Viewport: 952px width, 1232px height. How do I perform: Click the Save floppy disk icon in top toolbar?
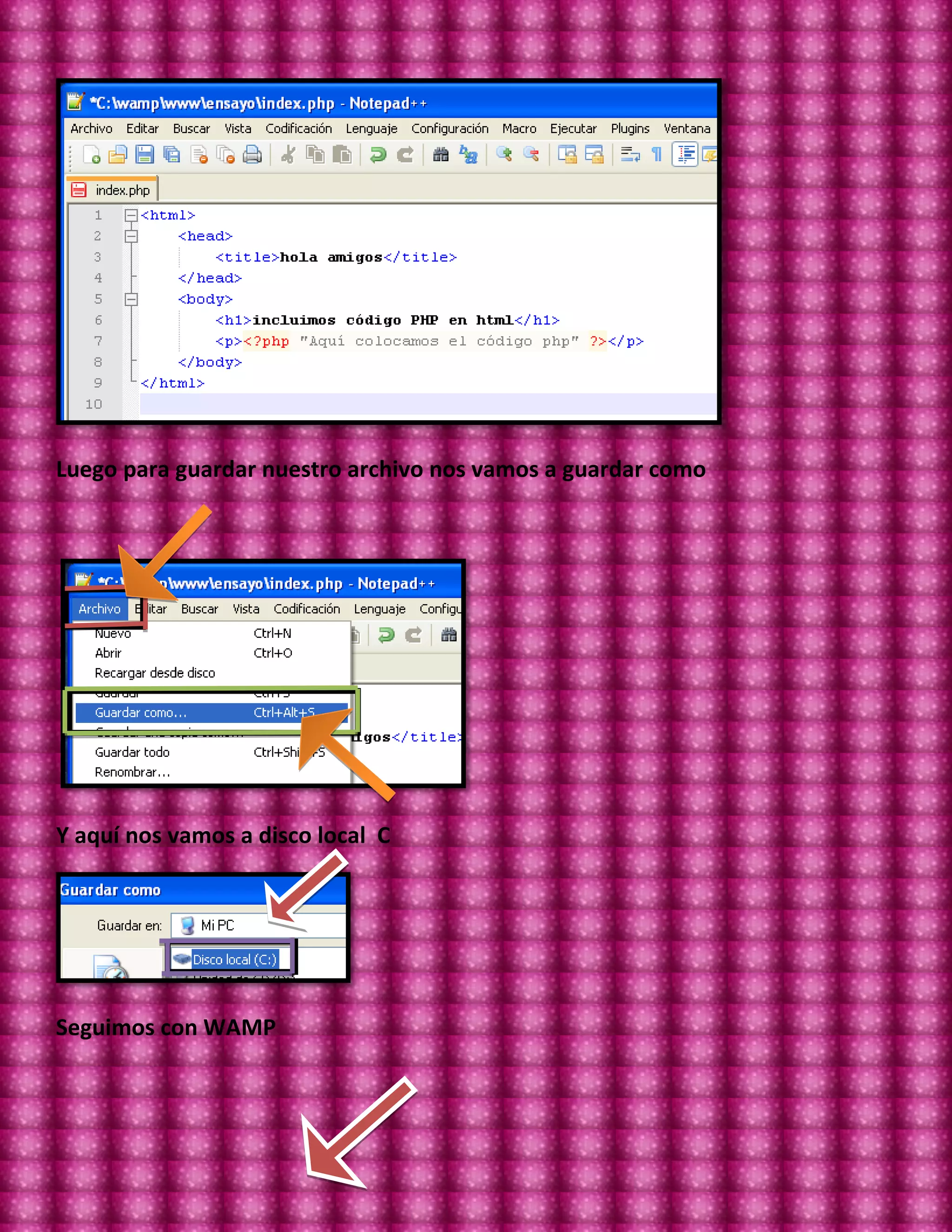click(x=145, y=154)
